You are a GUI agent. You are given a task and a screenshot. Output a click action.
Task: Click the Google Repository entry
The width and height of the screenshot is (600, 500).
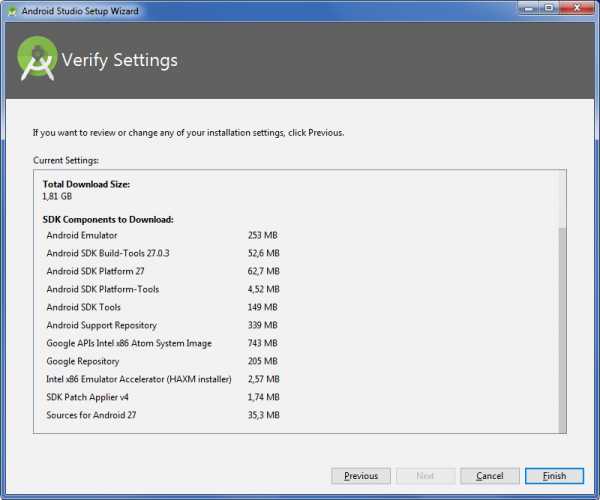(x=82, y=361)
